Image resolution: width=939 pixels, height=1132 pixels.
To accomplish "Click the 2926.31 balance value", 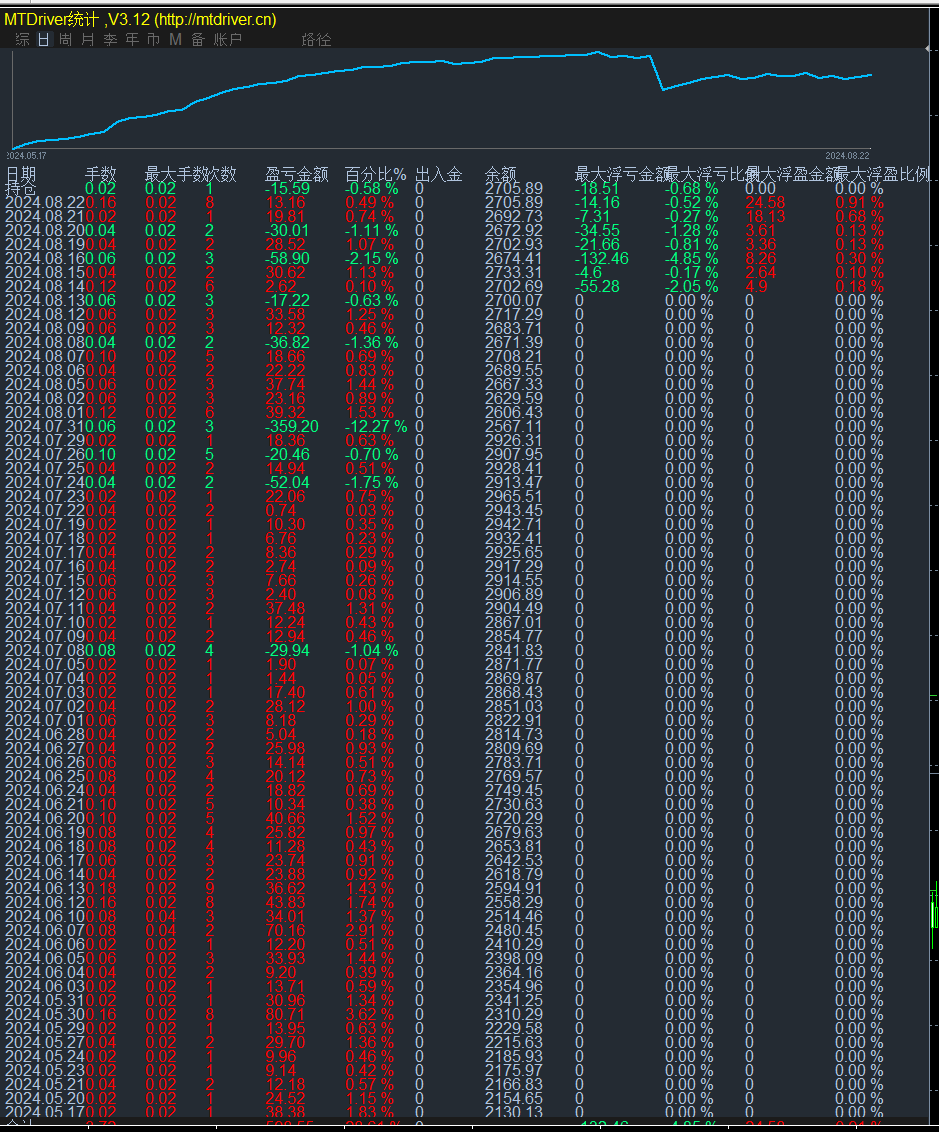I will click(x=514, y=440).
